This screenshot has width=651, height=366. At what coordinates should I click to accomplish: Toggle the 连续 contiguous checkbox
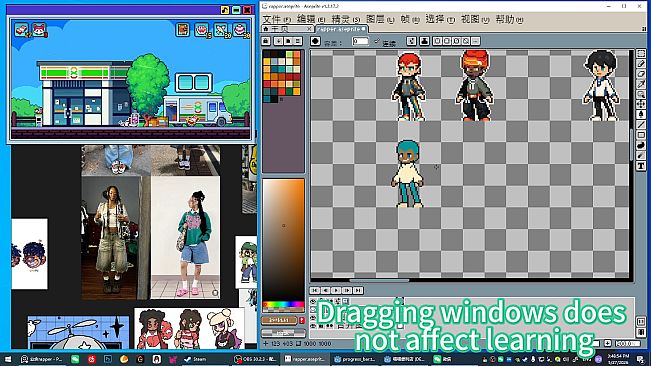377,41
